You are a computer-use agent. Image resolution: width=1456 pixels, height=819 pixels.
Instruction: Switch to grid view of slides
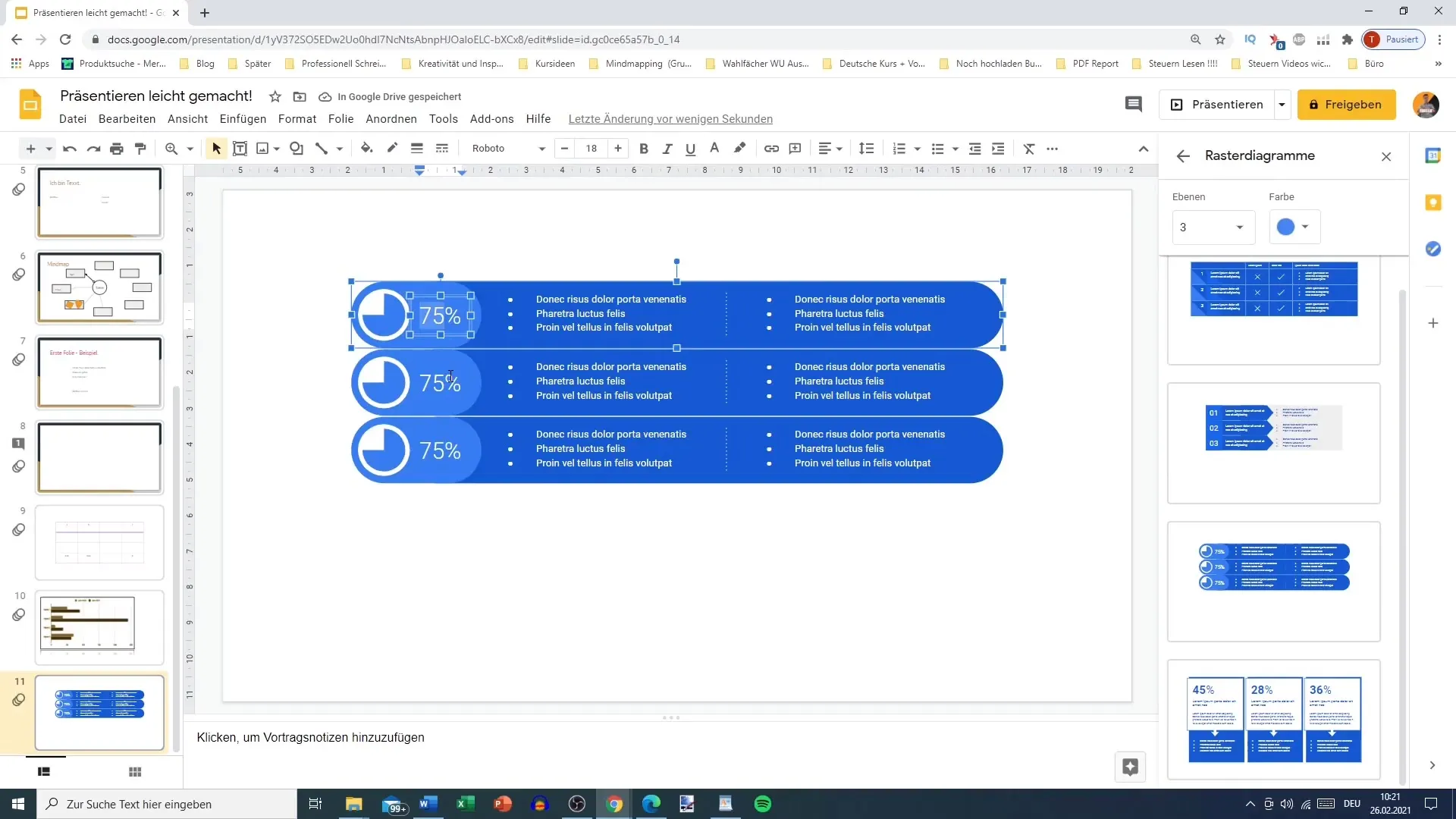135,772
